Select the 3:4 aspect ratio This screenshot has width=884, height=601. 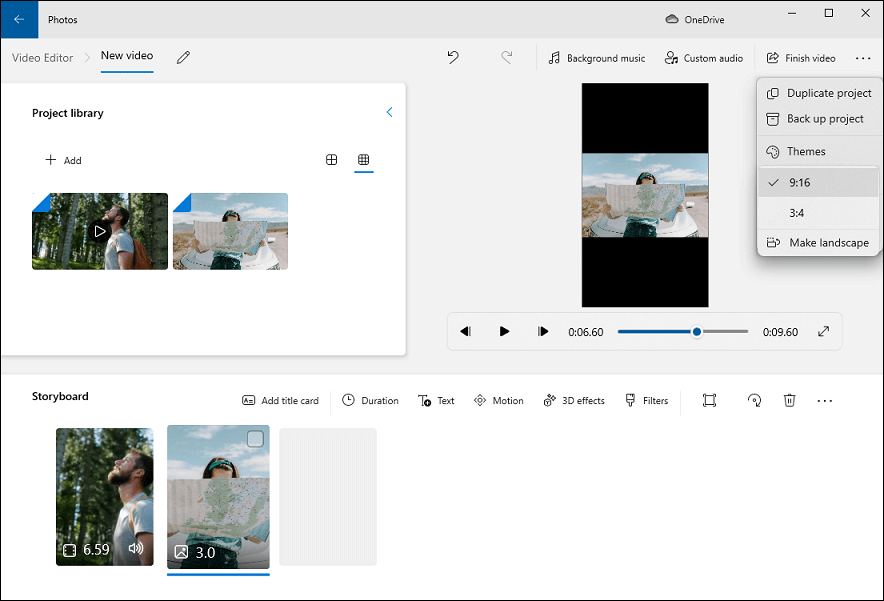[819, 213]
